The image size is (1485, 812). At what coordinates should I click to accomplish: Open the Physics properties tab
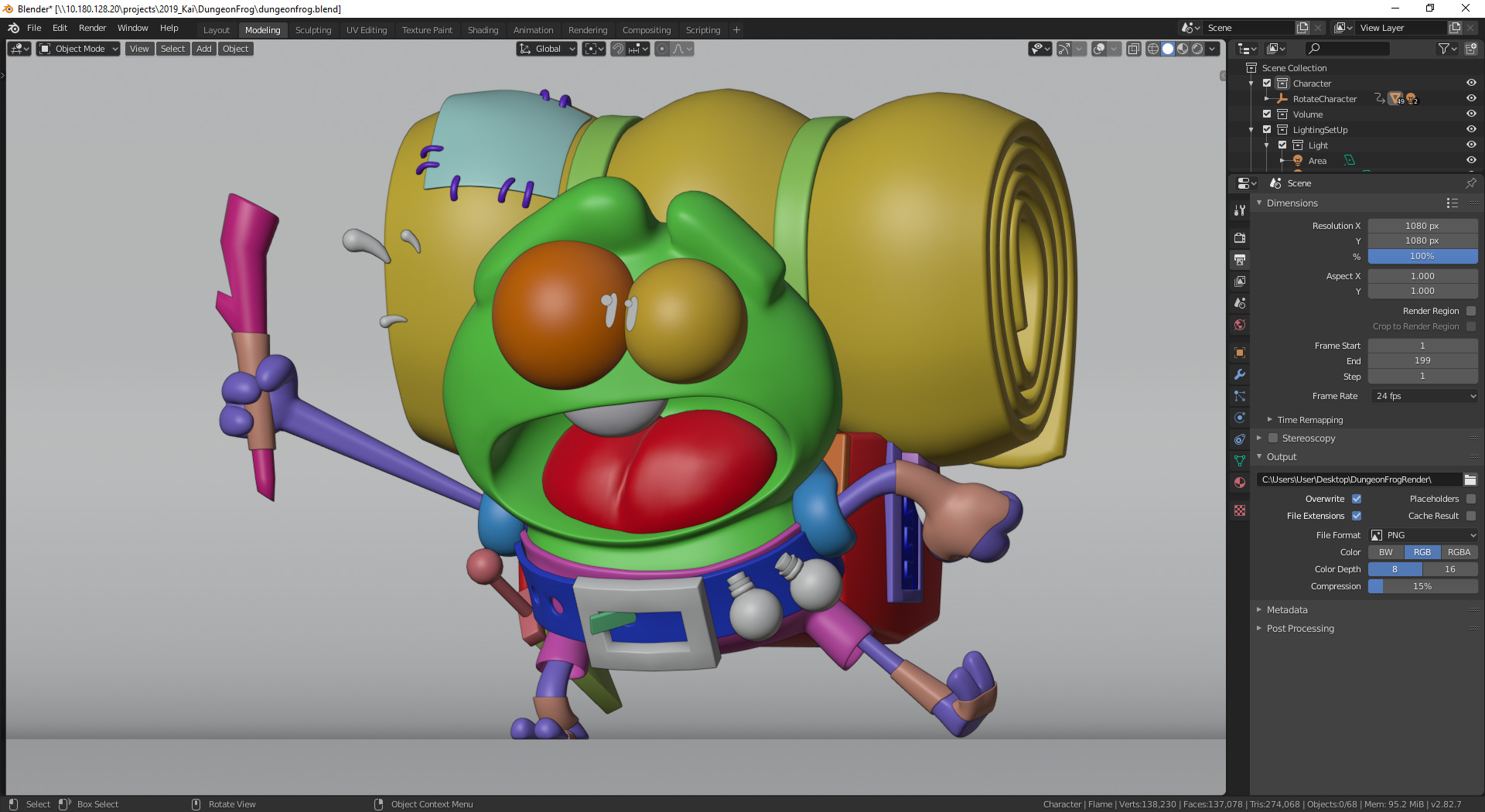[x=1240, y=418]
